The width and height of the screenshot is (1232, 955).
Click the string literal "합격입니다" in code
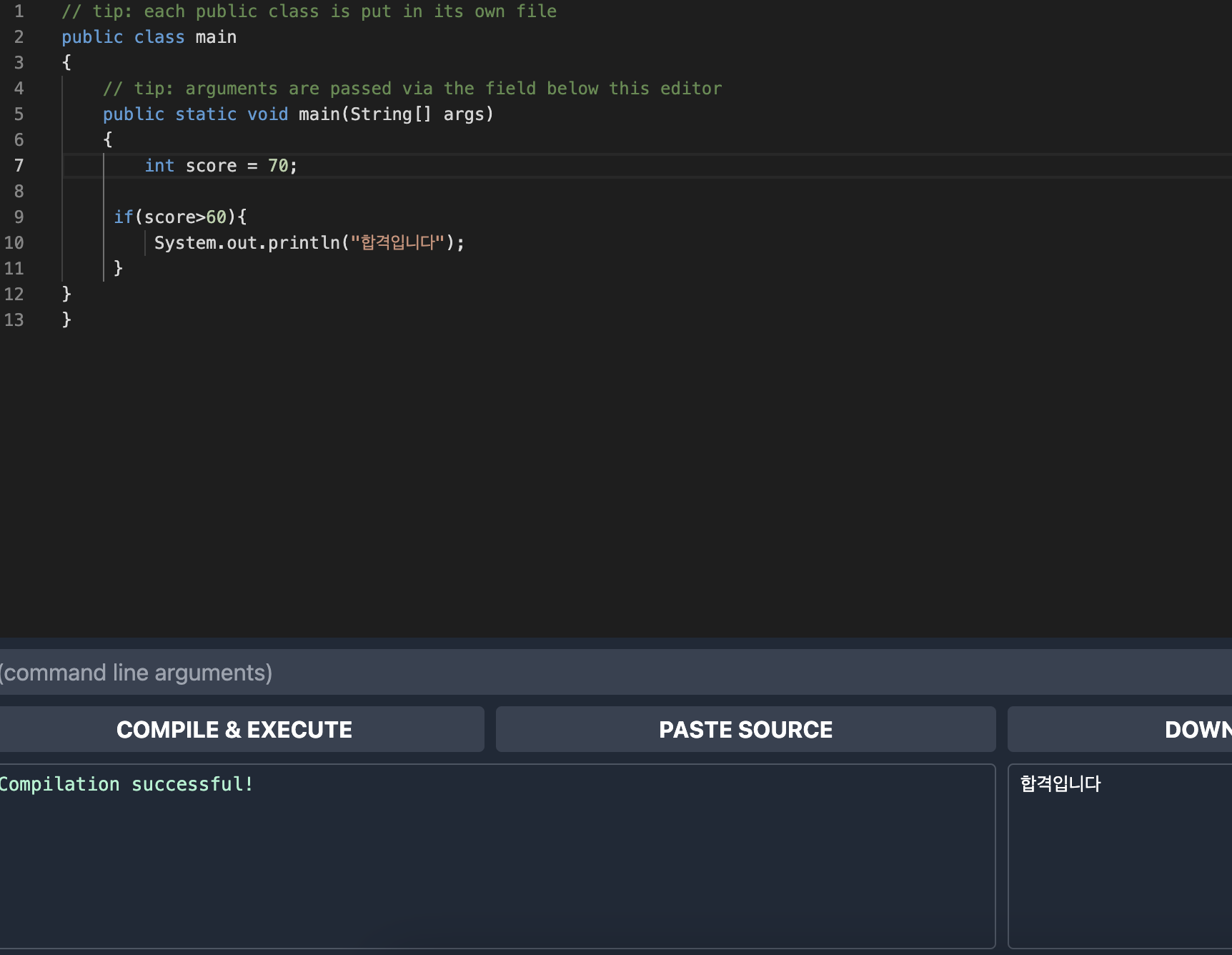point(397,243)
